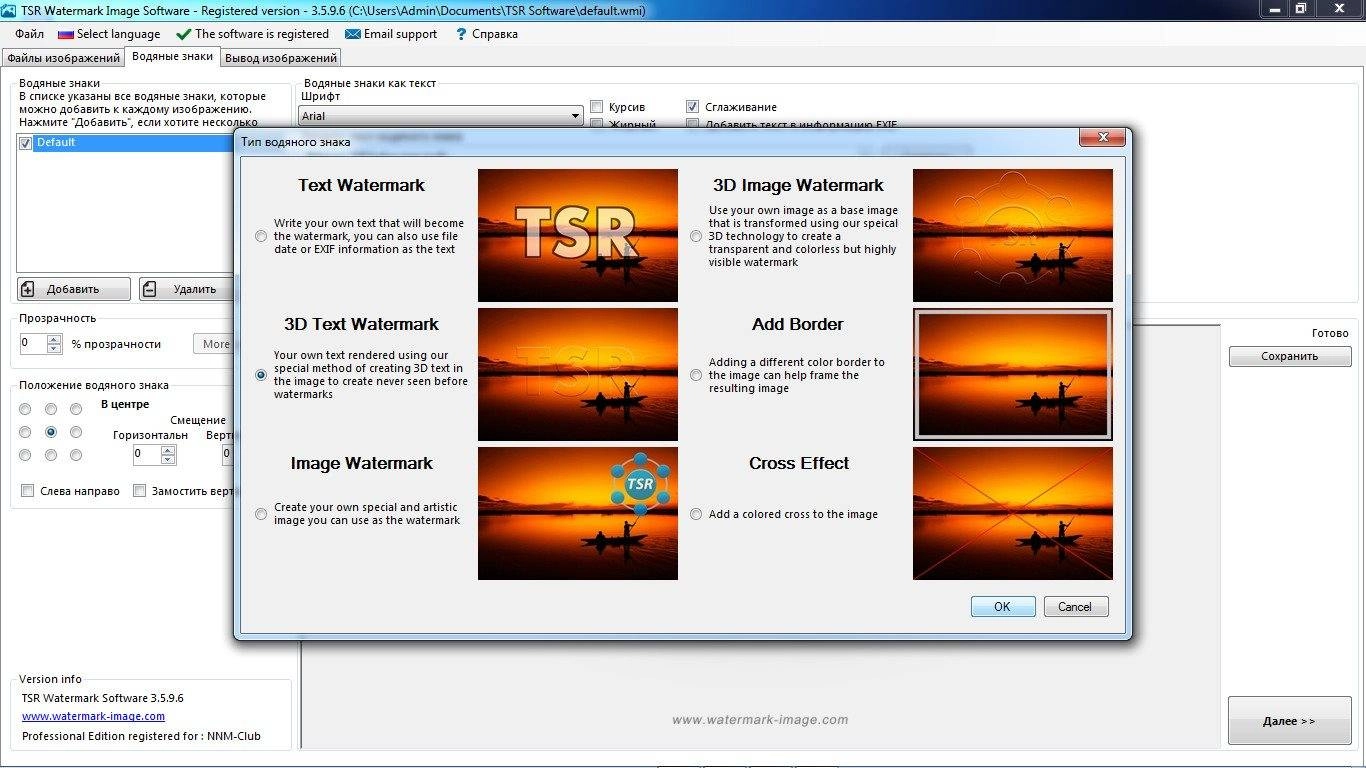The height and width of the screenshot is (768, 1366).
Task: Click the Image Watermark sample thumbnail
Action: click(x=578, y=513)
